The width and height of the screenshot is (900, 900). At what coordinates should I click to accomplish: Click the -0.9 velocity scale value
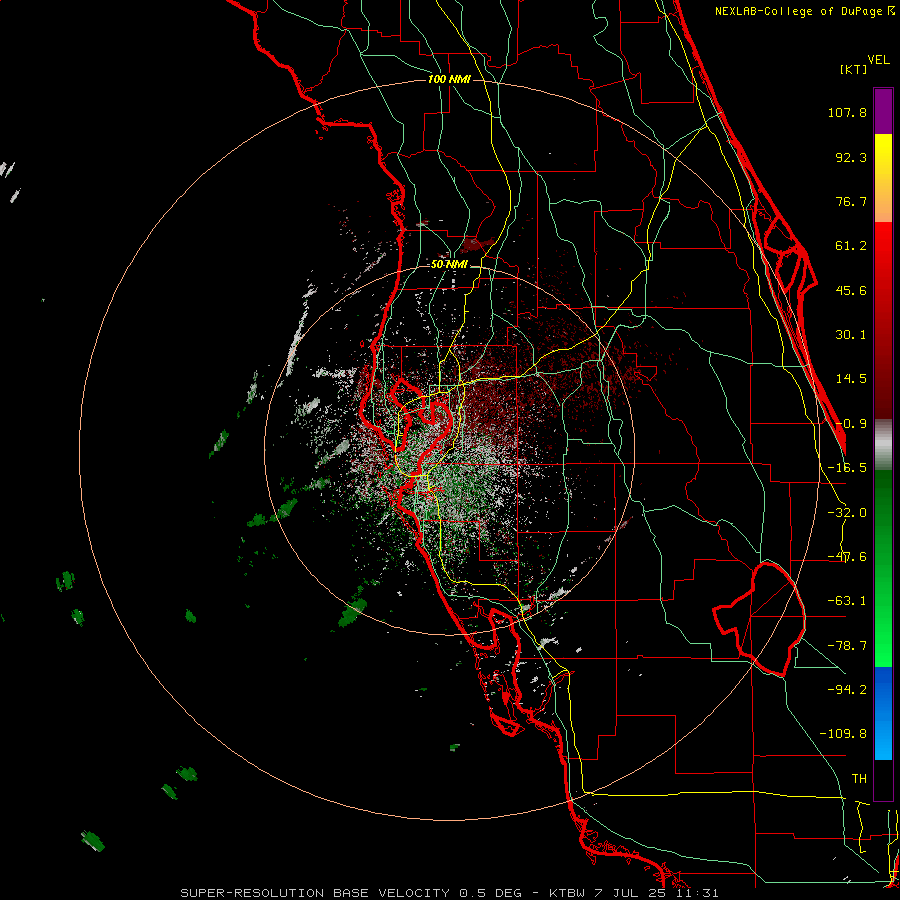851,424
